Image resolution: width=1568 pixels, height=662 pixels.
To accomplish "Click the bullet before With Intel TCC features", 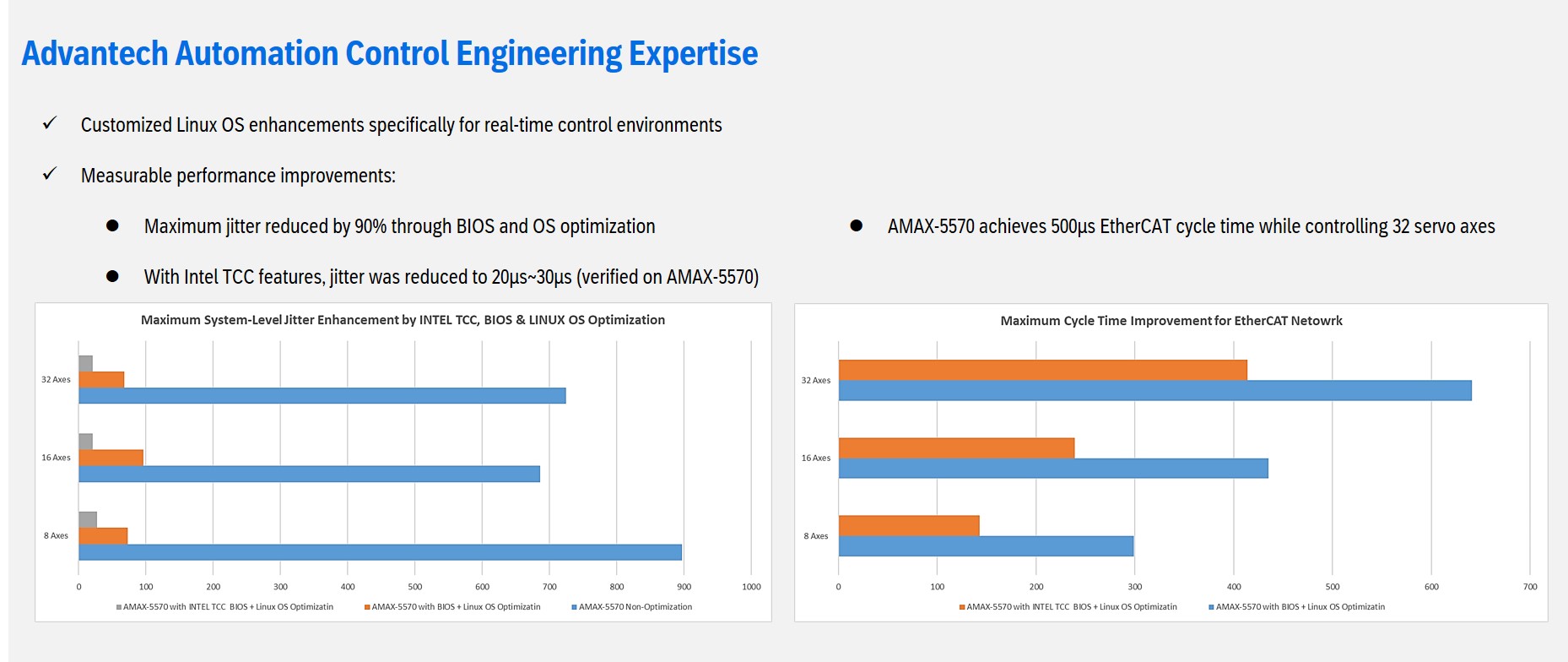I will pyautogui.click(x=112, y=276).
